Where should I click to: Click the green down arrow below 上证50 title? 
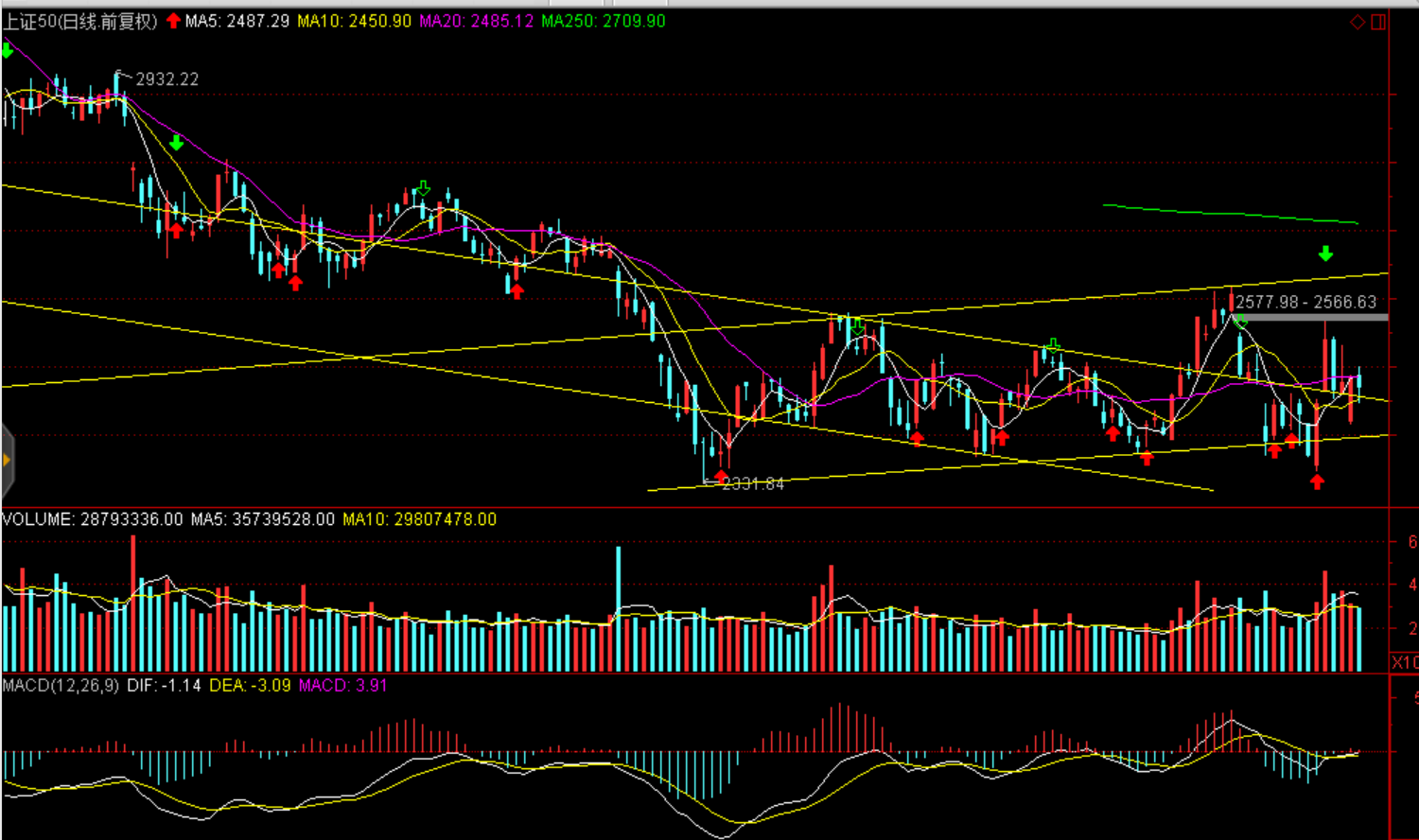8,50
